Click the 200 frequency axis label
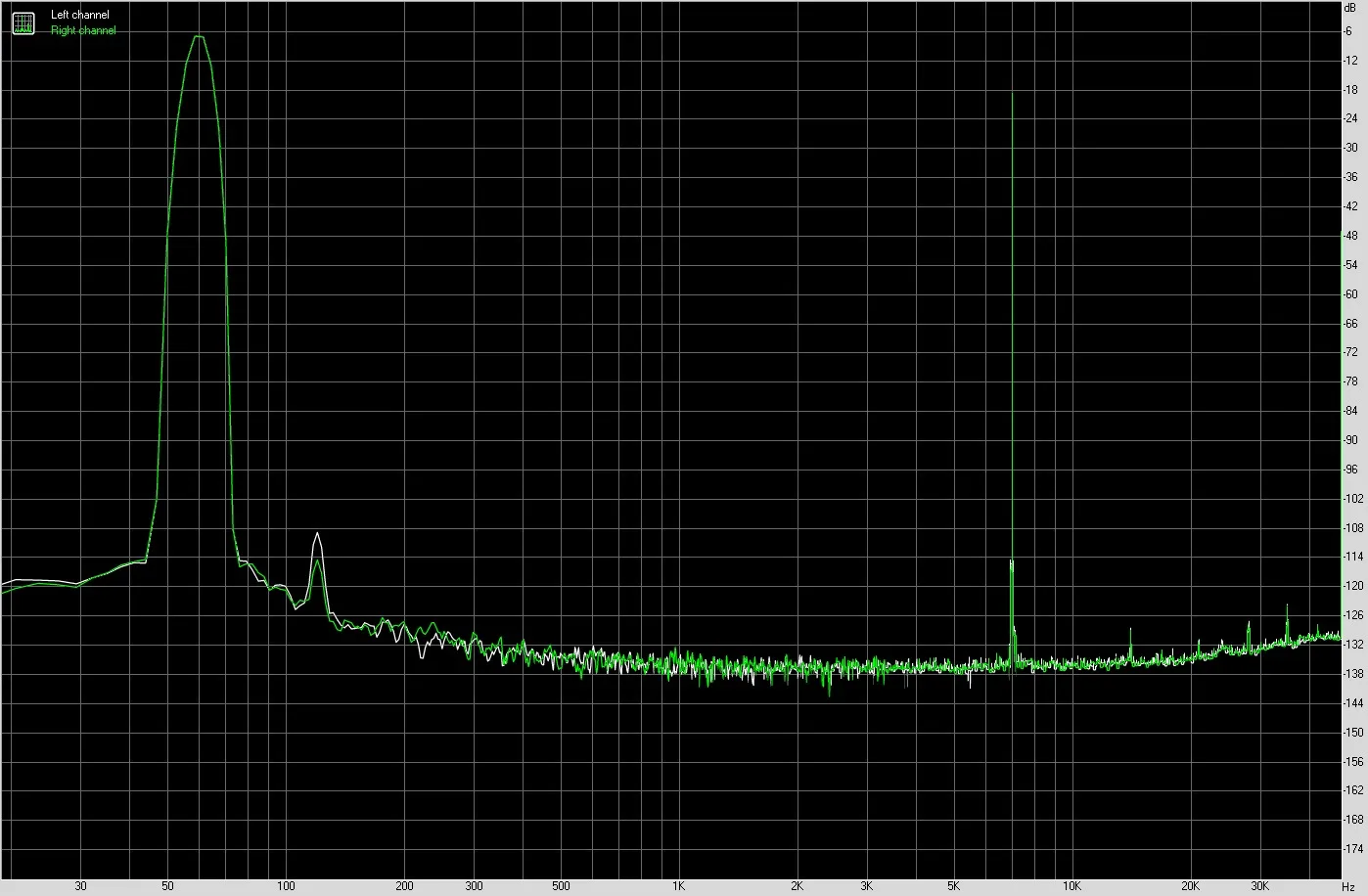1368x896 pixels. [404, 886]
